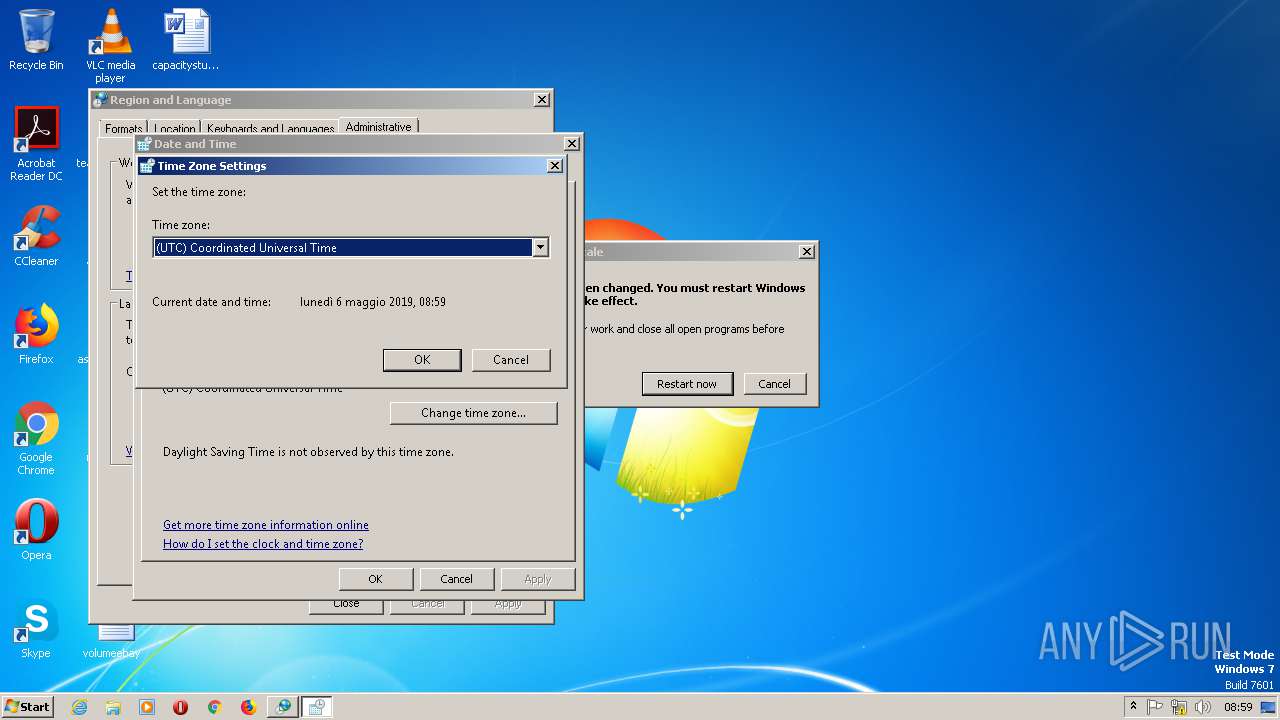Open Internet Explorer from taskbar
Viewport: 1280px width, 720px height.
(80, 707)
